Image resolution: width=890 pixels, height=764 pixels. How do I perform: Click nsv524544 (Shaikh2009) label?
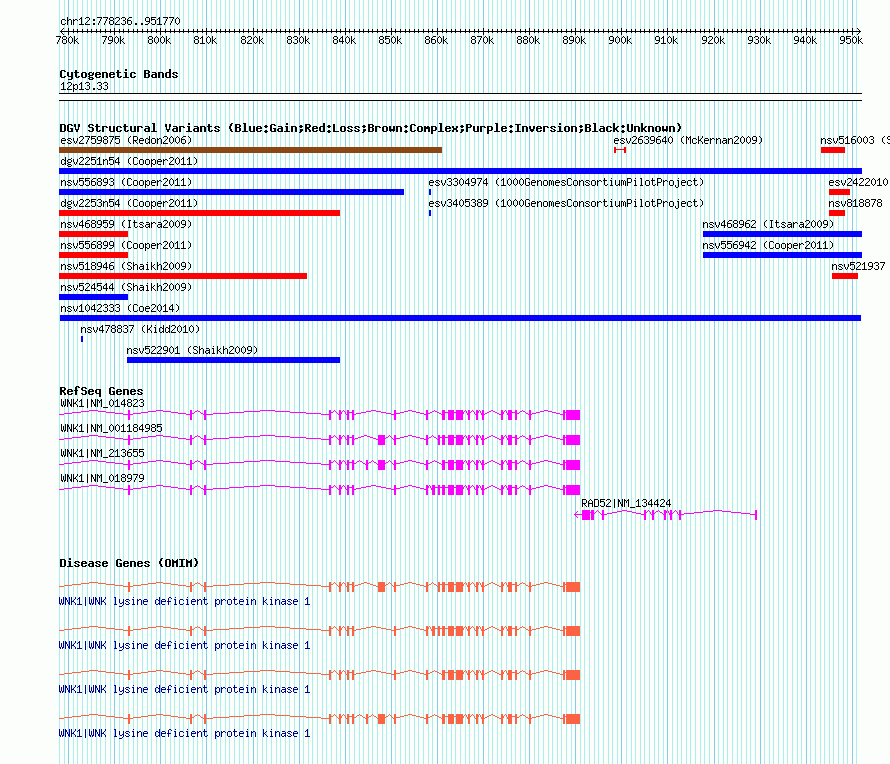pos(126,287)
